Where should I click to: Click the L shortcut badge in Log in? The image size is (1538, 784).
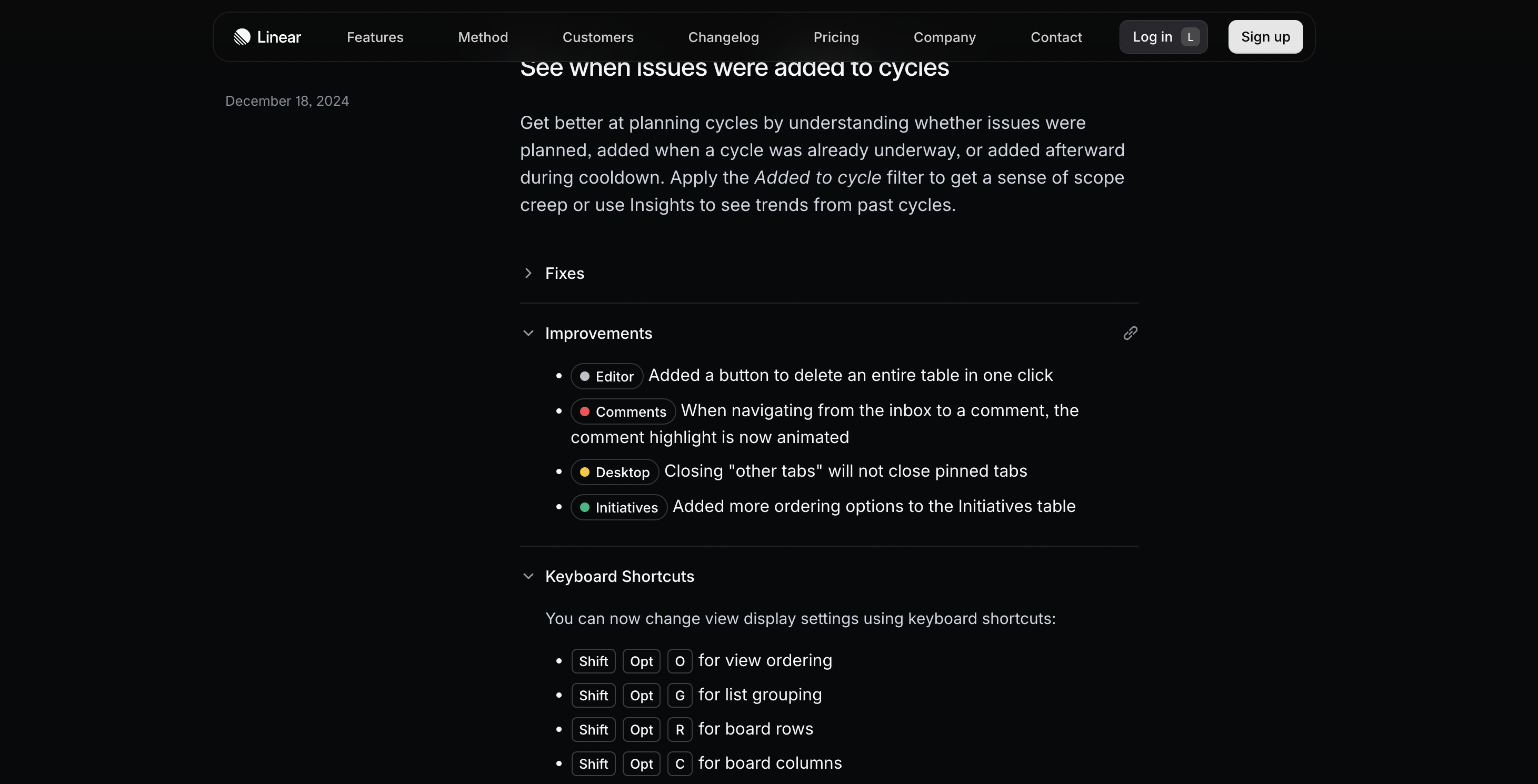pyautogui.click(x=1190, y=37)
